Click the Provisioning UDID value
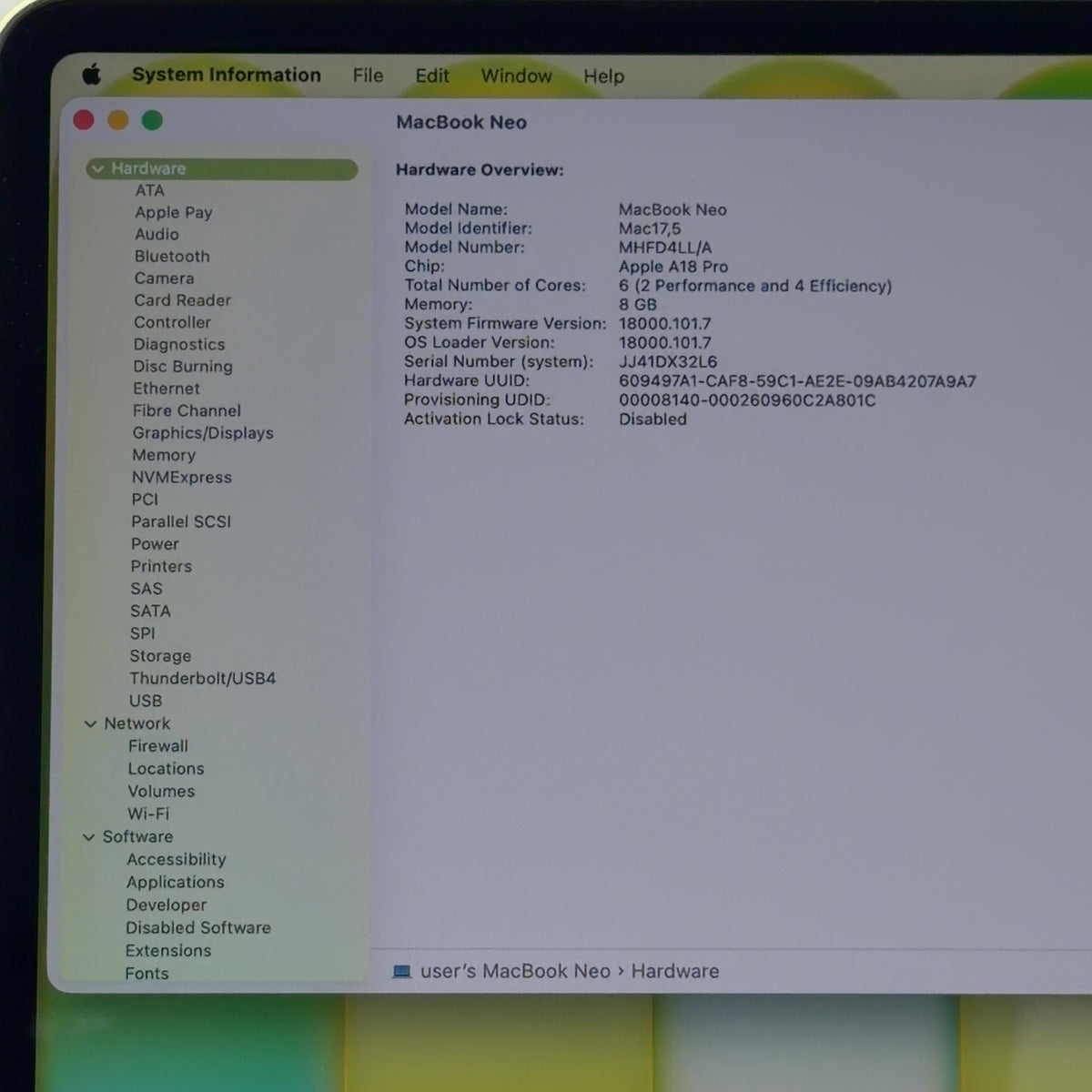The image size is (1092, 1092). tap(747, 400)
